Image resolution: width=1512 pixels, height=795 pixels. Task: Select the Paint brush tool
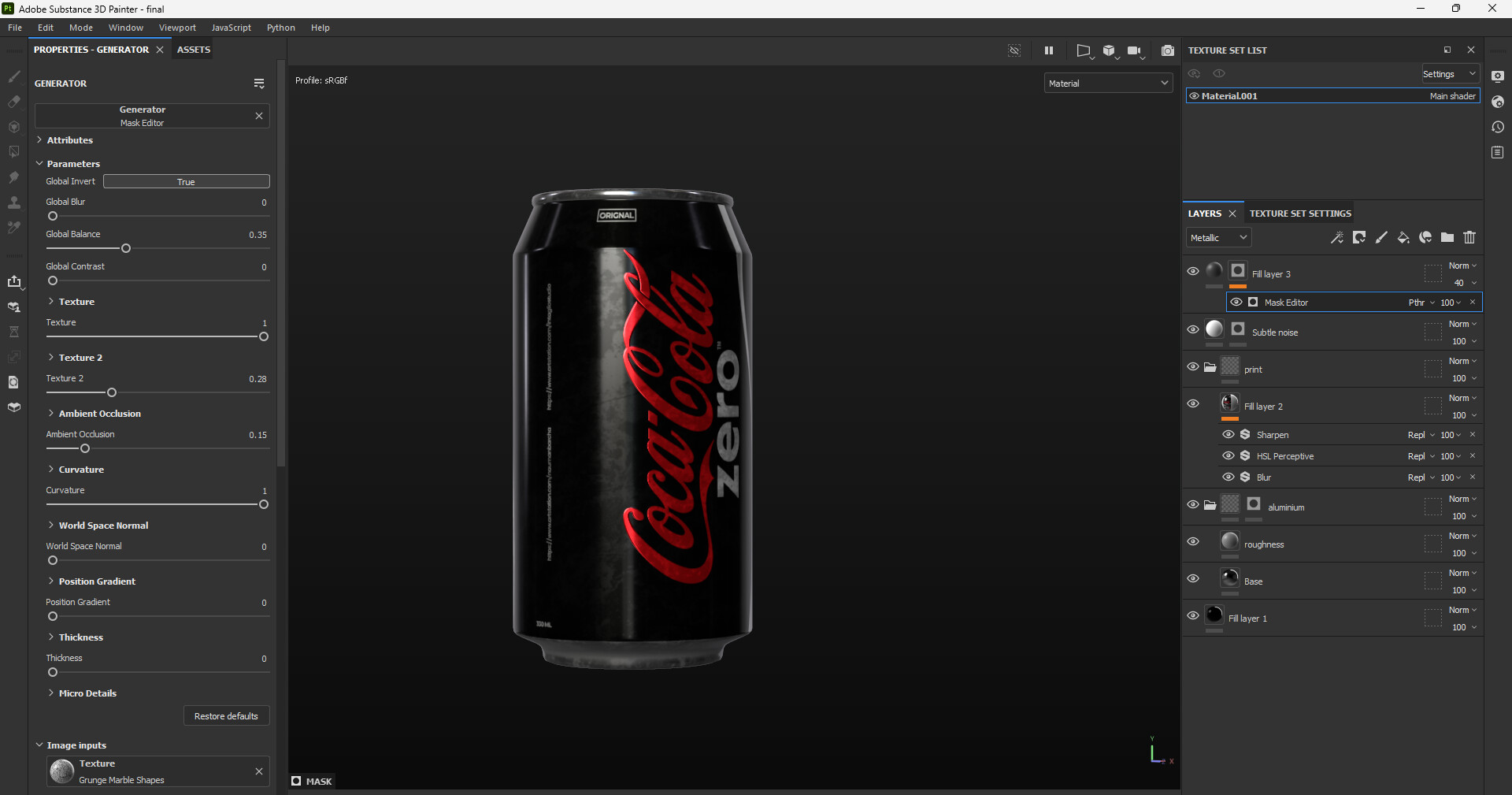(13, 77)
